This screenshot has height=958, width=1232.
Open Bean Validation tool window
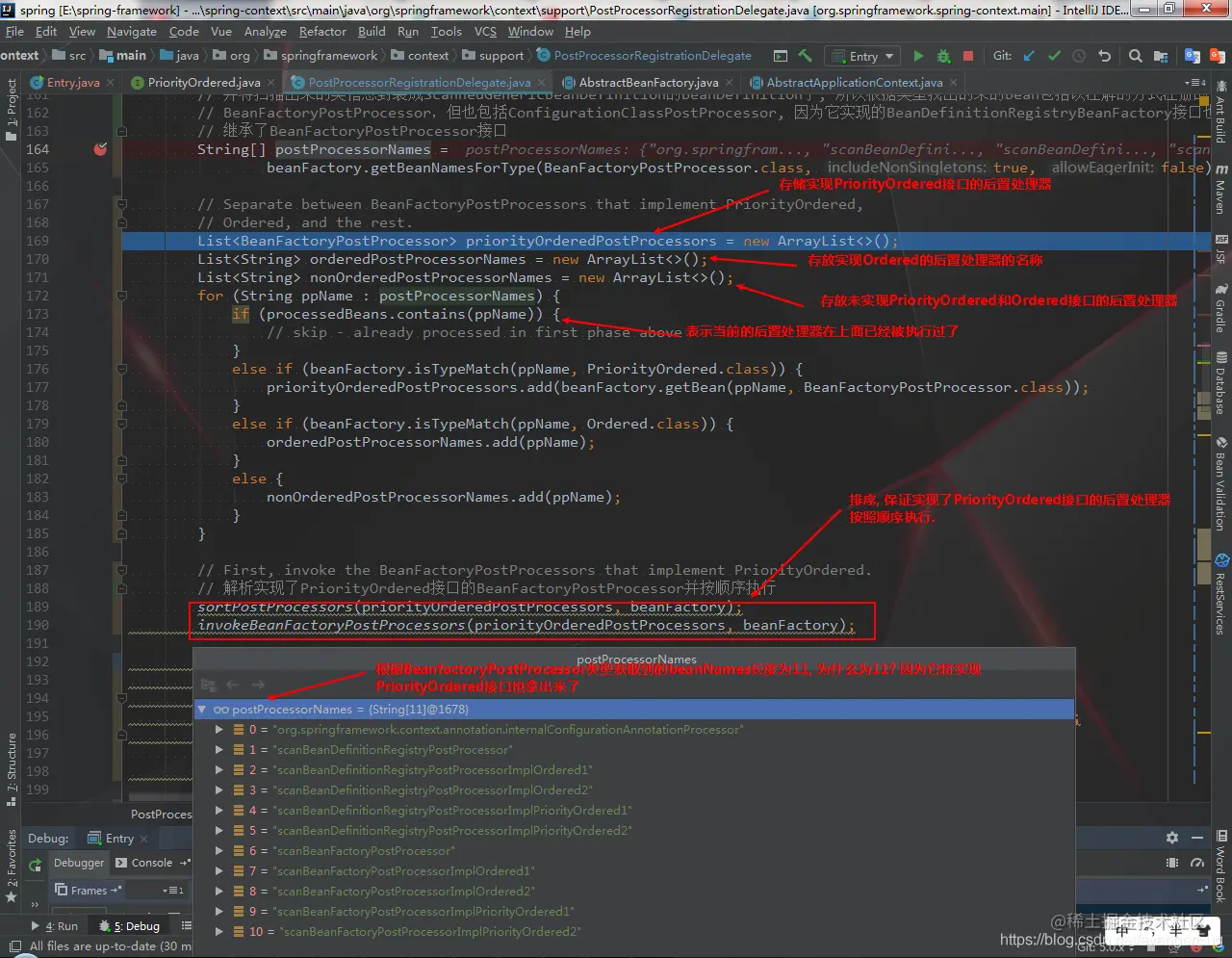[x=1220, y=484]
